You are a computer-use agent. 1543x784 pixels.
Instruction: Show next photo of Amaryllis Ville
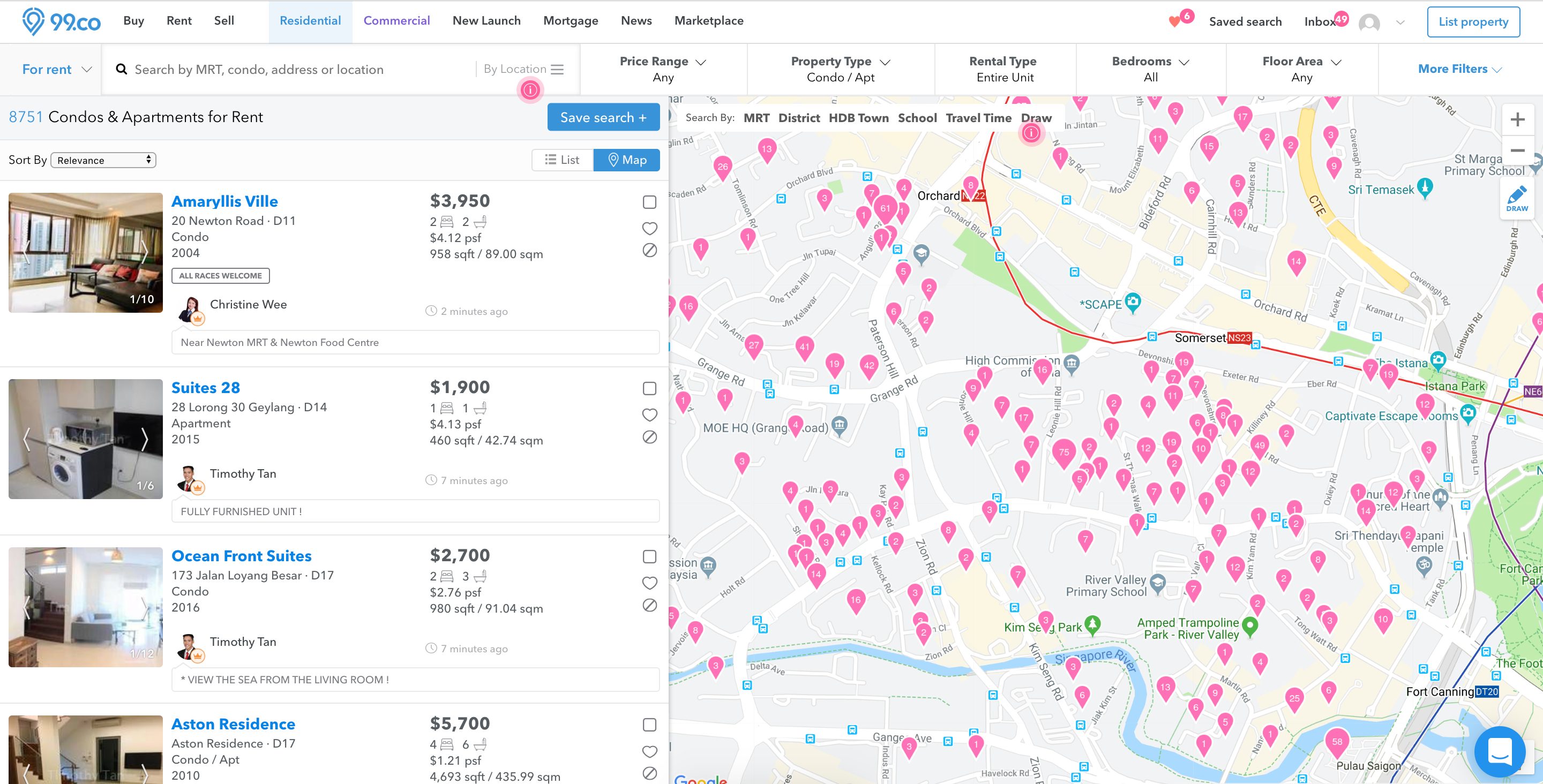(144, 252)
